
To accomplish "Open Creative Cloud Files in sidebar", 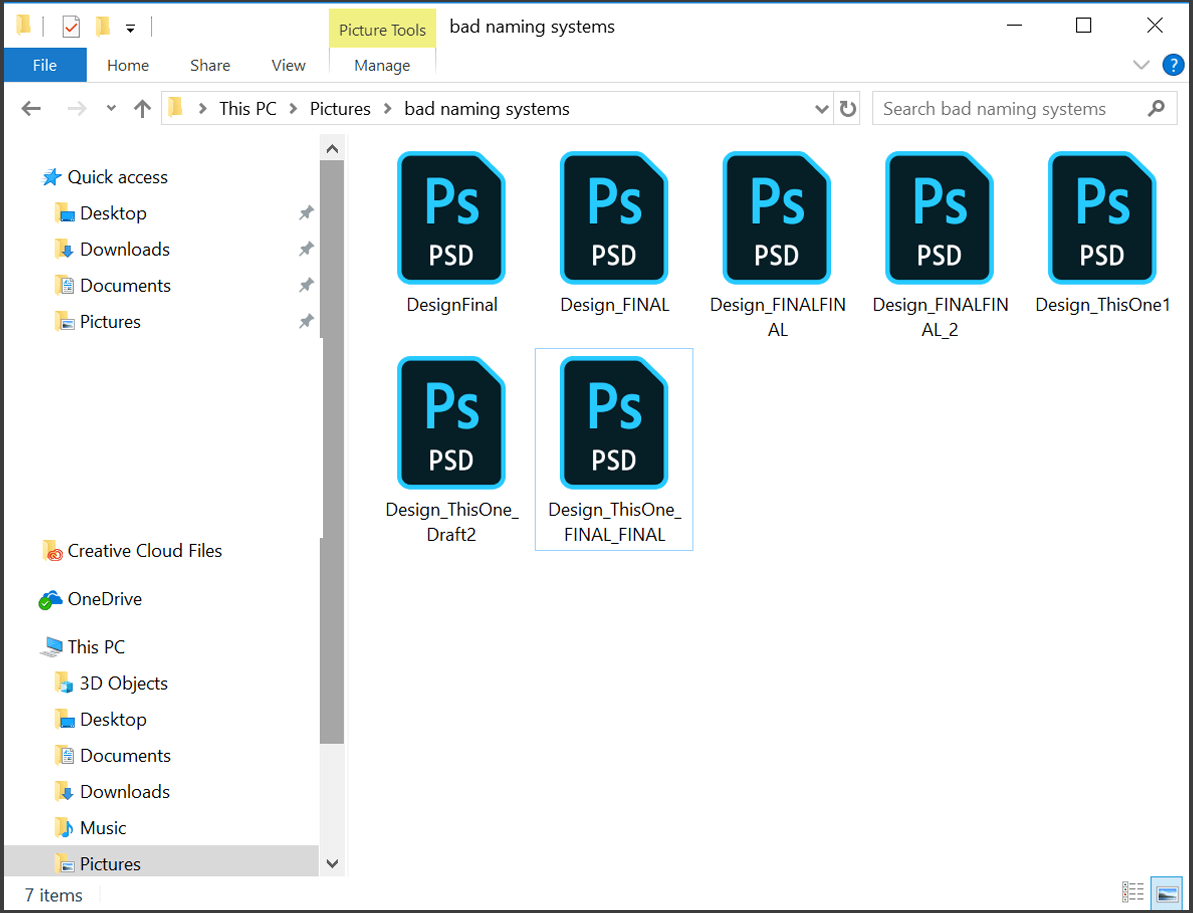I will click(144, 551).
